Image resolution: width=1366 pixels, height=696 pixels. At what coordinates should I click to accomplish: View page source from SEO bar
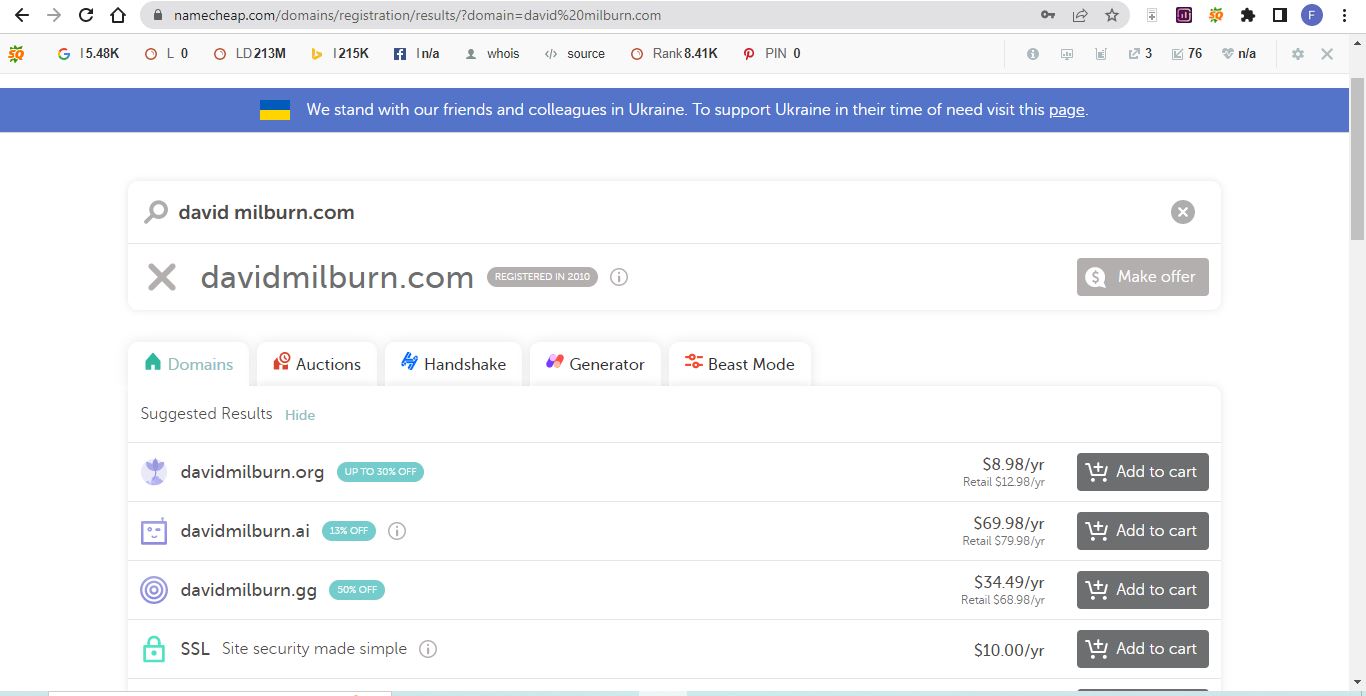coord(575,54)
